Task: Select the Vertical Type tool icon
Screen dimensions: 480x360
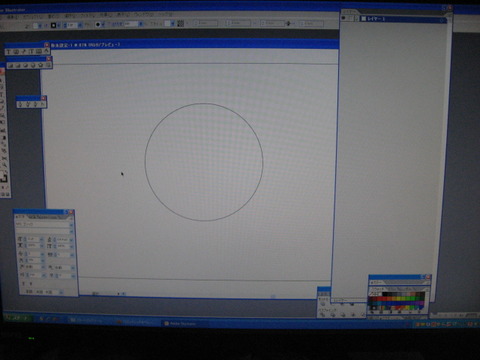Action: coord(31,52)
